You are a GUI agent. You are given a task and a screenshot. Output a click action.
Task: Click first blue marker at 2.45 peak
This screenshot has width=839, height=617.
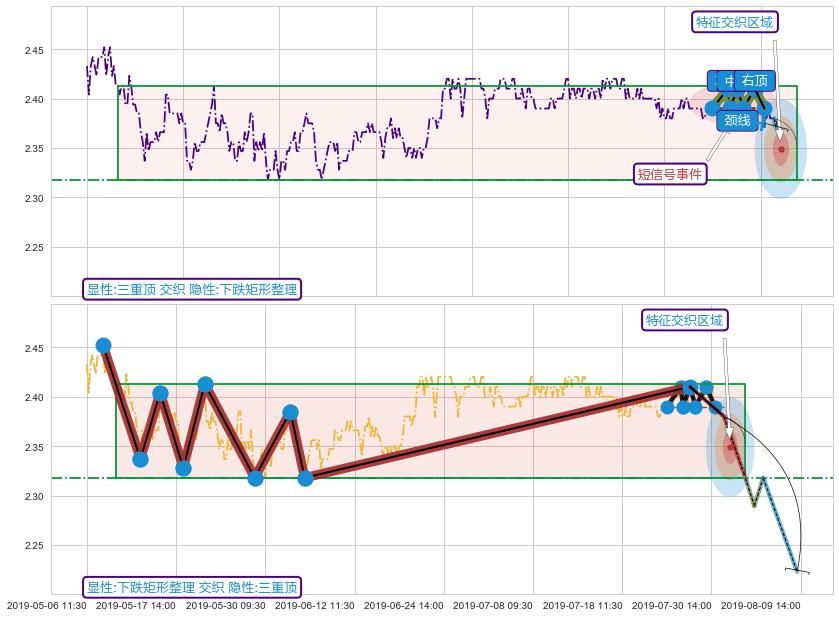point(103,346)
